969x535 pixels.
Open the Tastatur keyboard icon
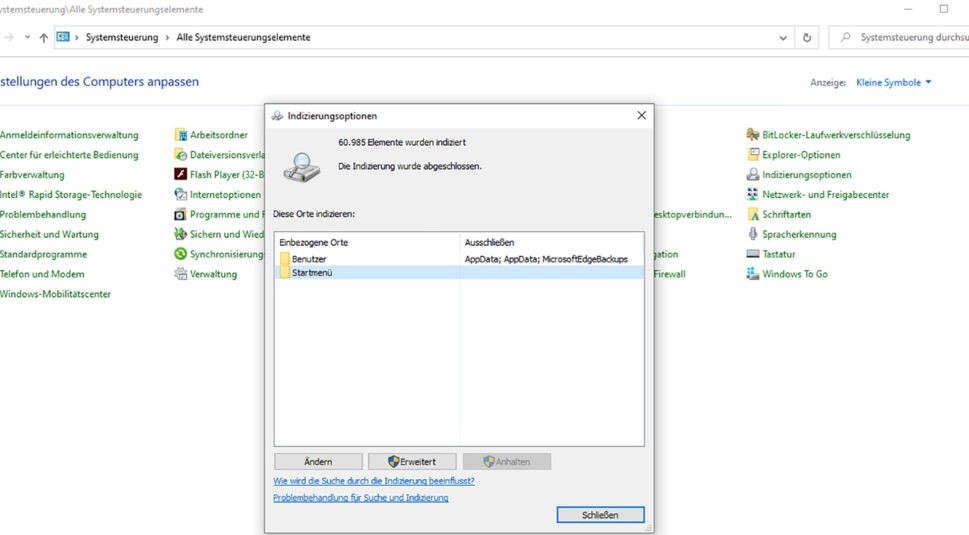pyautogui.click(x=753, y=254)
